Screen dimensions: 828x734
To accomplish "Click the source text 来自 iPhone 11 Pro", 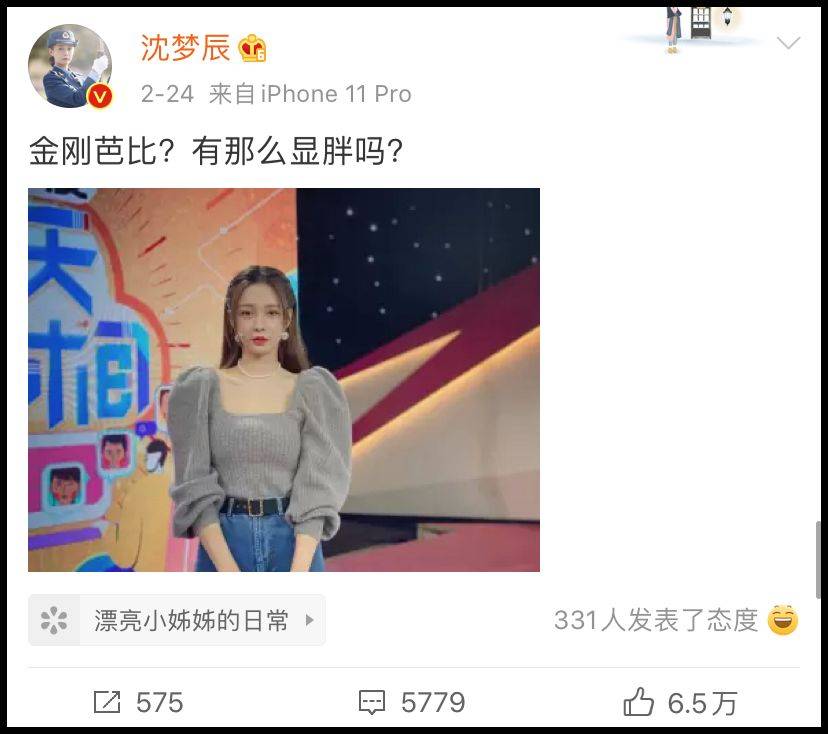I will coord(310,95).
